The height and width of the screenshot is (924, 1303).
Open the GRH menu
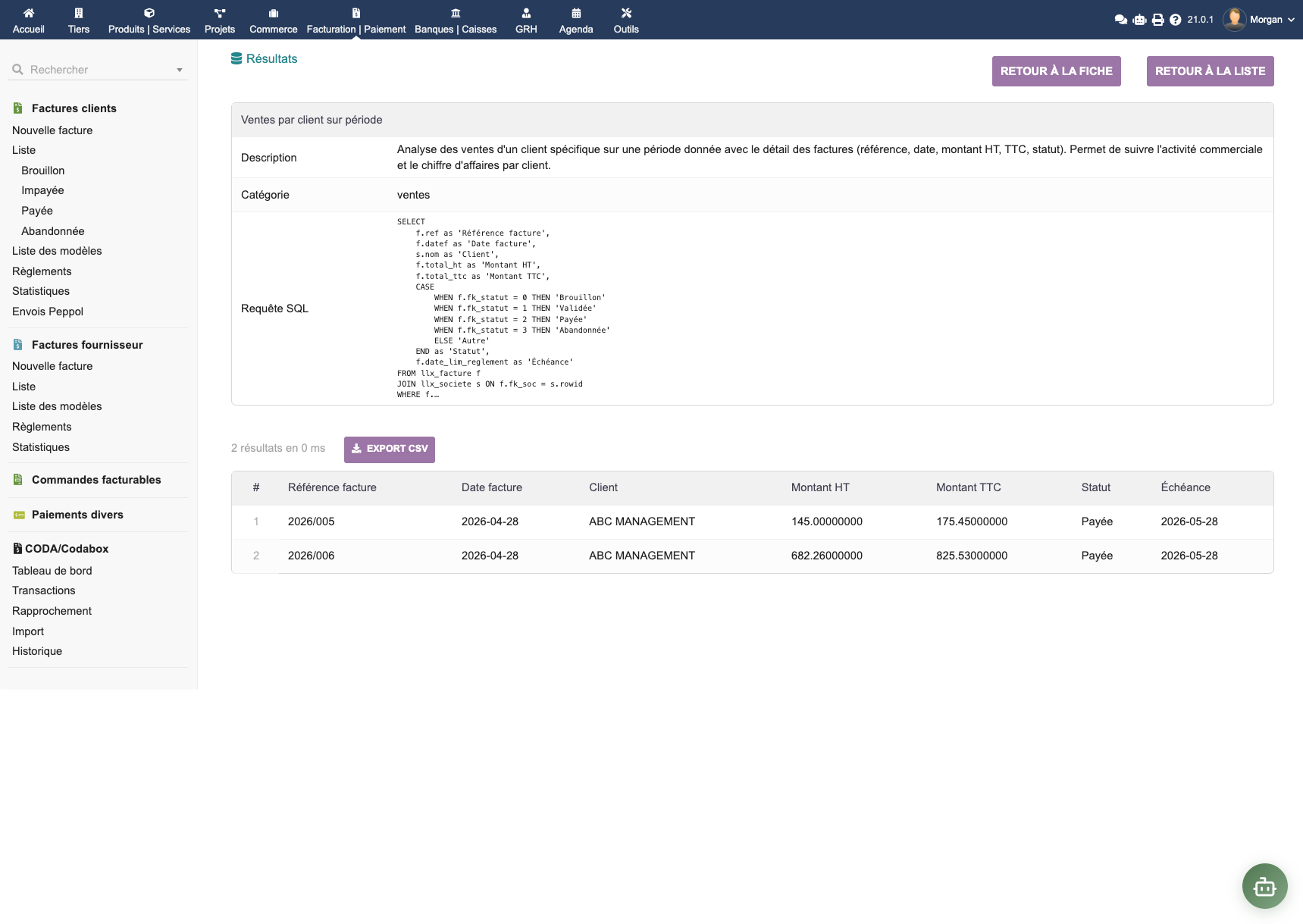click(x=526, y=20)
